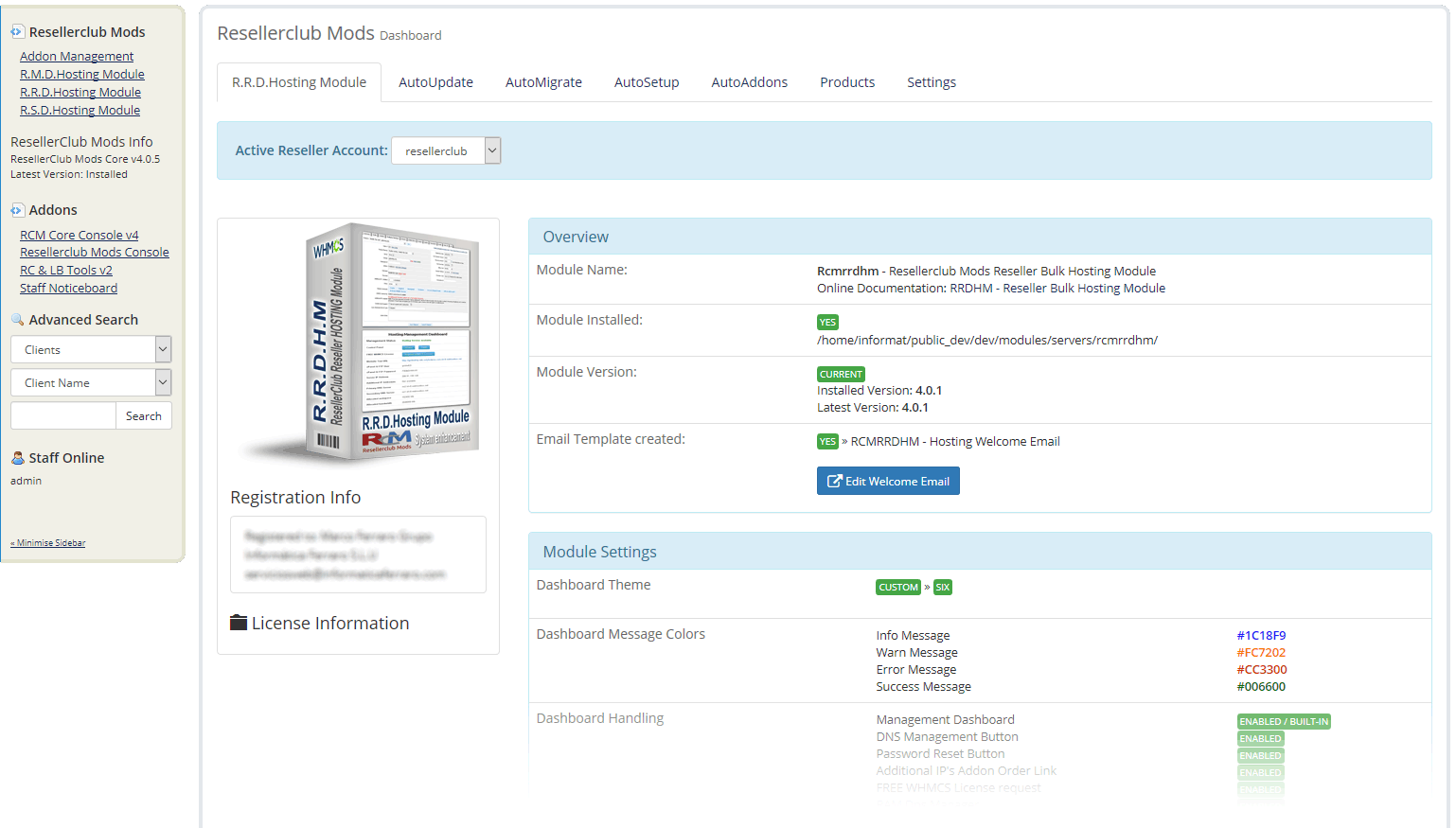
Task: Click the Warn Message color code #FC7202
Action: pos(1261,653)
